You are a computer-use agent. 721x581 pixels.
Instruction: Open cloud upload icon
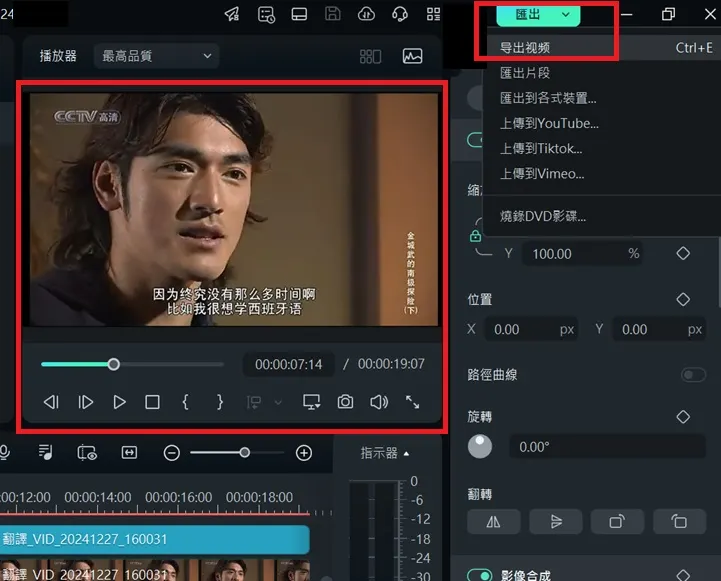(x=366, y=14)
